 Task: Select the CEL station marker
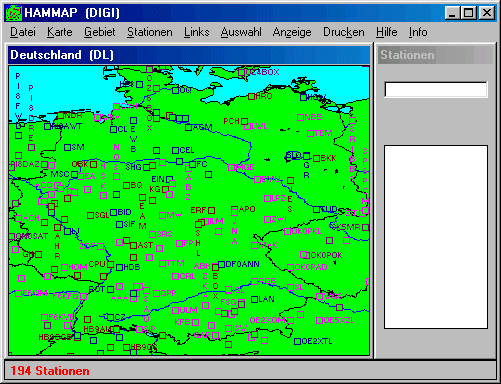[175, 150]
